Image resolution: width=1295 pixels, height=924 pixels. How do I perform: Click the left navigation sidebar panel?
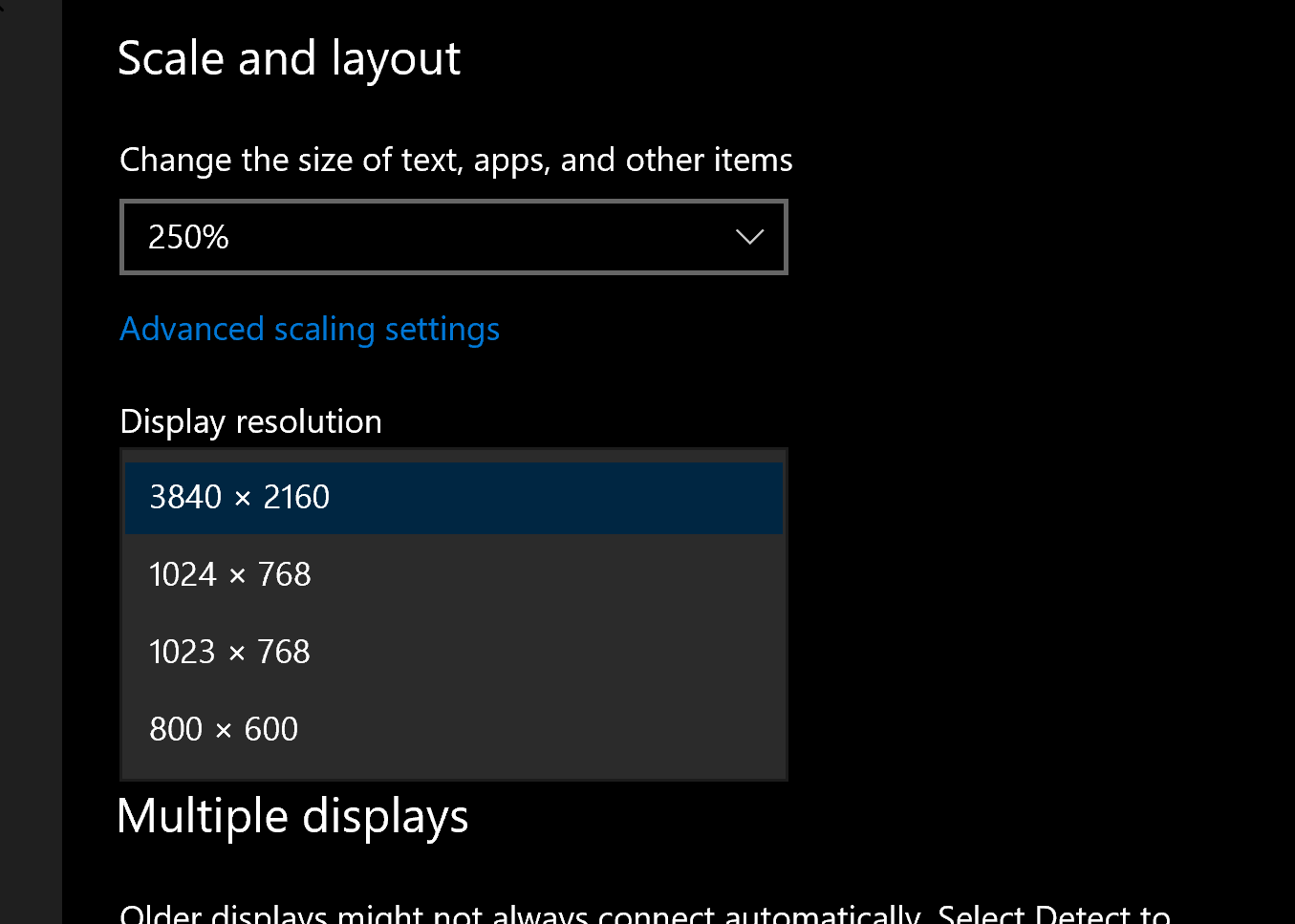[31, 459]
